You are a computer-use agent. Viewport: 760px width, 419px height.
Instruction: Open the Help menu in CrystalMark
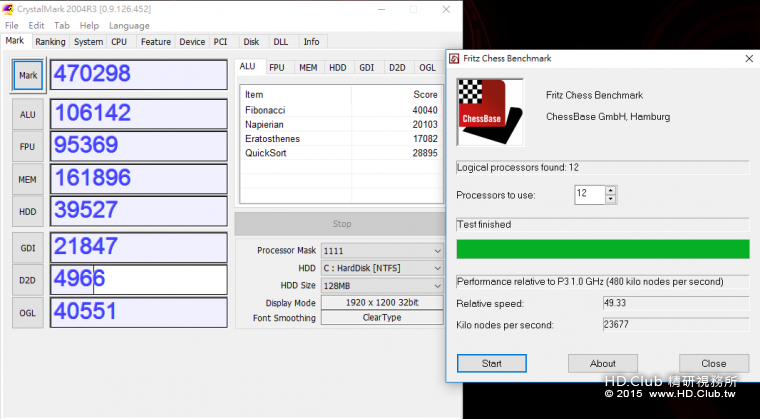[x=89, y=26]
